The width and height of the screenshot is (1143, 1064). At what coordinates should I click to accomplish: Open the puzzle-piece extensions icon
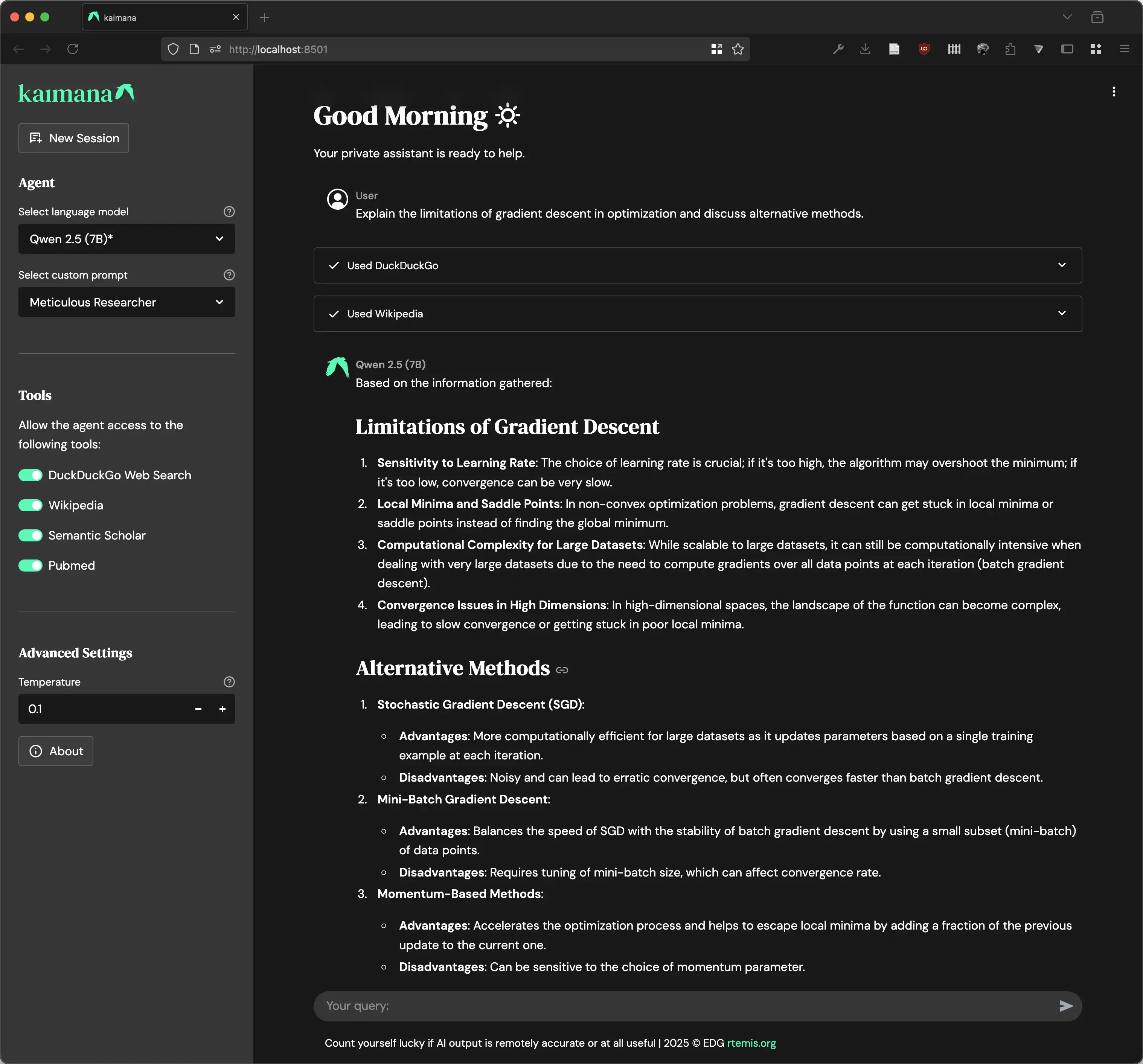pyautogui.click(x=1010, y=49)
